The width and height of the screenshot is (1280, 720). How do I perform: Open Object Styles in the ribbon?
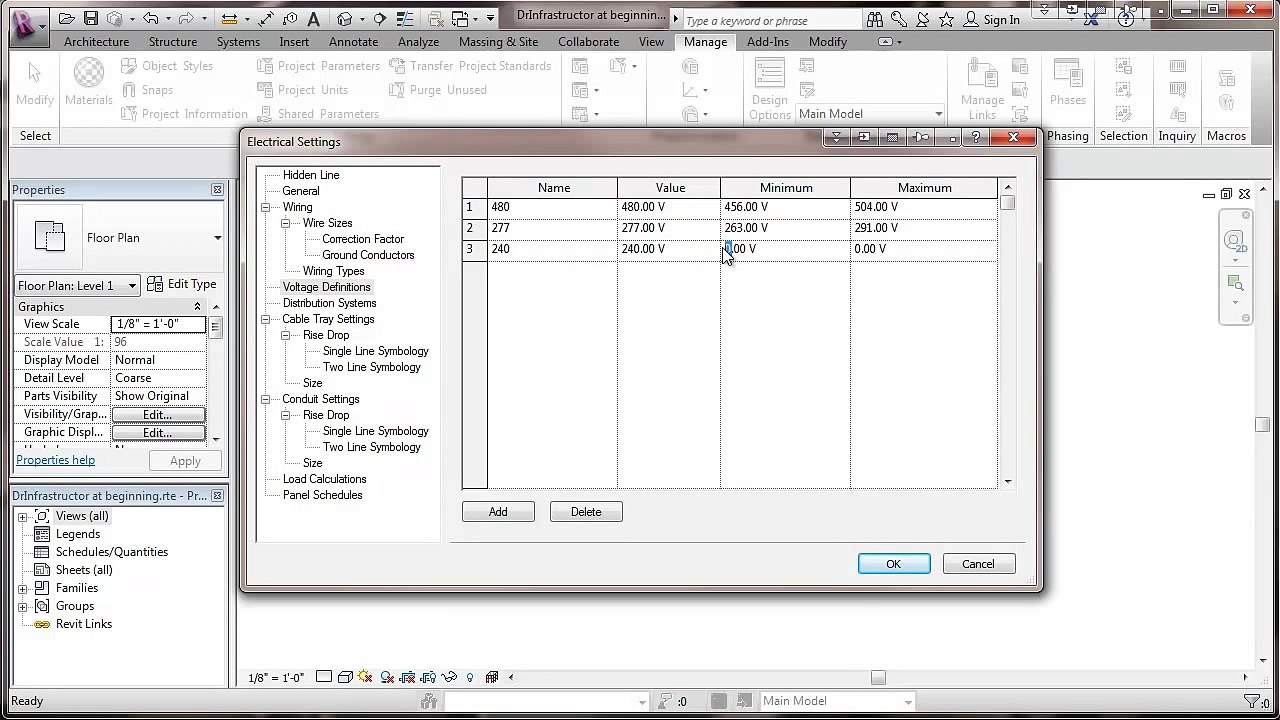pos(167,66)
